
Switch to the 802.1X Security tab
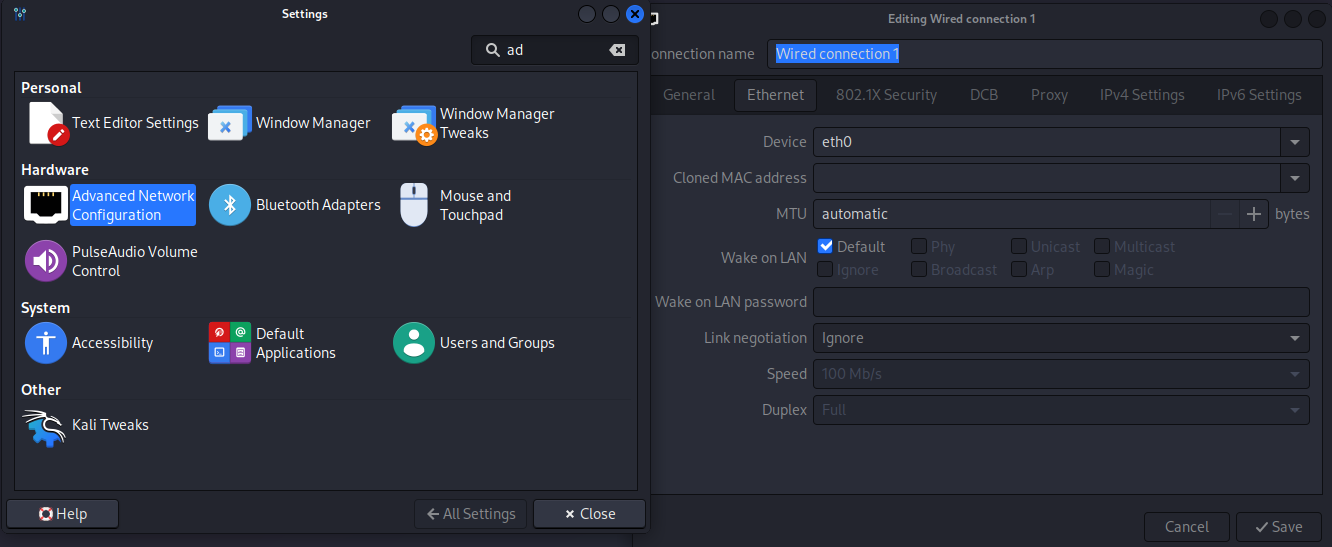[x=886, y=95]
